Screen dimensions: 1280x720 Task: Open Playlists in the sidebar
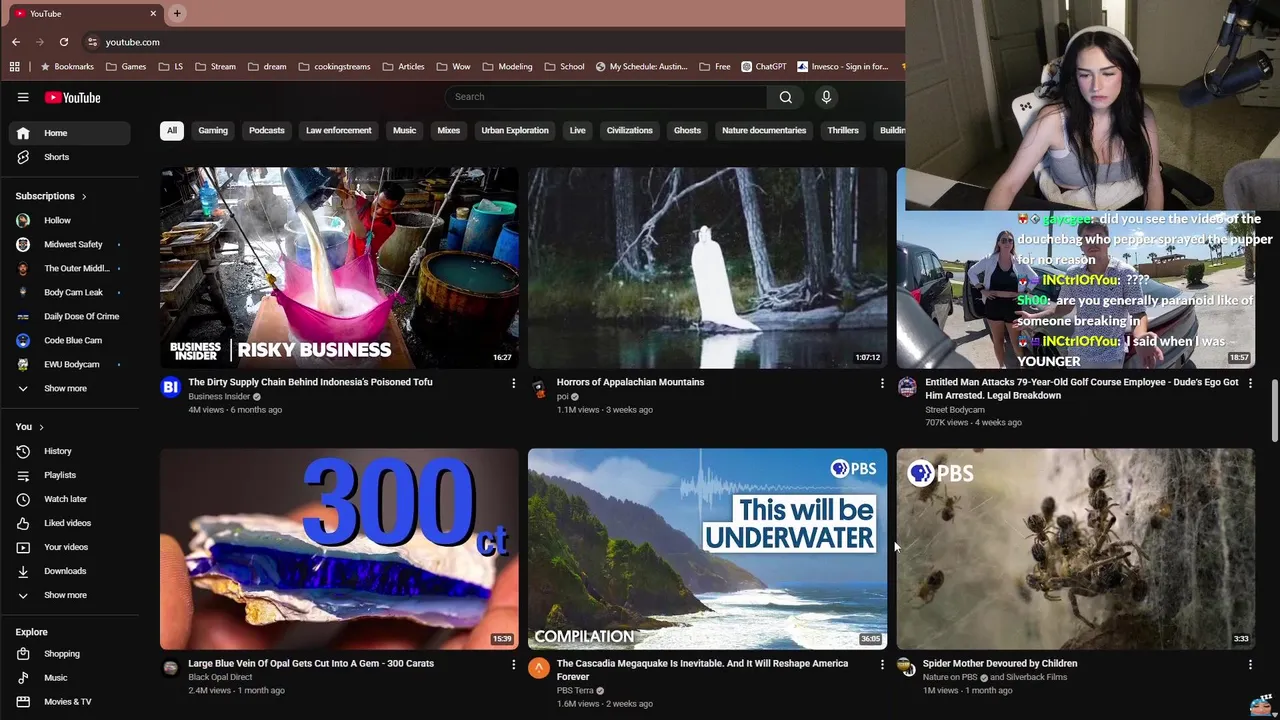70,475
